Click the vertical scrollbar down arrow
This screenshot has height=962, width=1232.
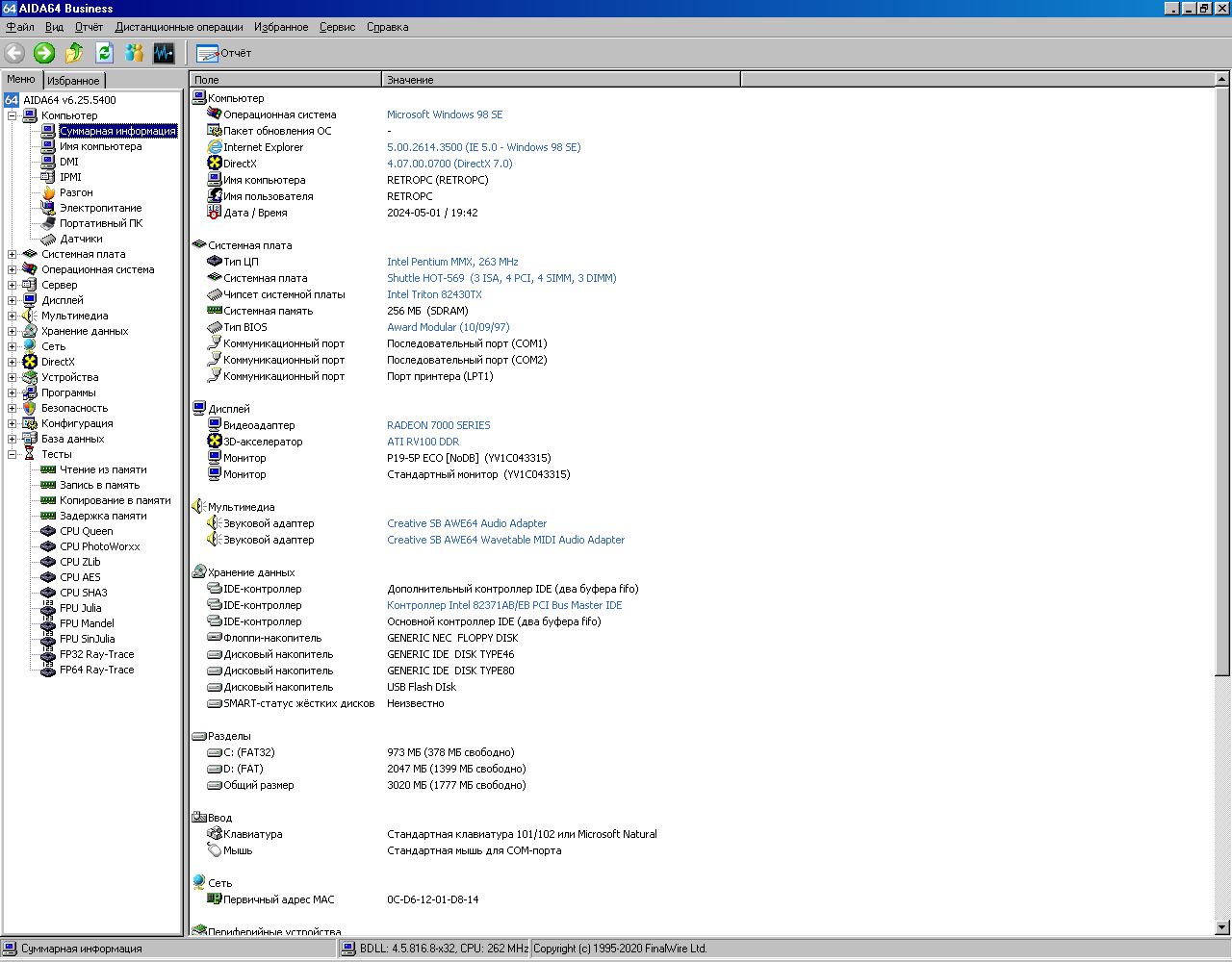tap(1222, 927)
